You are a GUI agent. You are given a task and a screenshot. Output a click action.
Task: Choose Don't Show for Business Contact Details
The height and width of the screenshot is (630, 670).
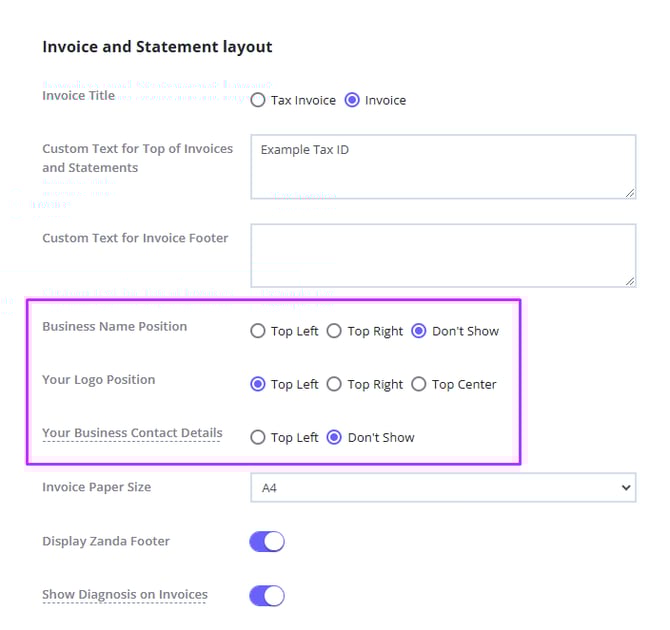coord(335,437)
